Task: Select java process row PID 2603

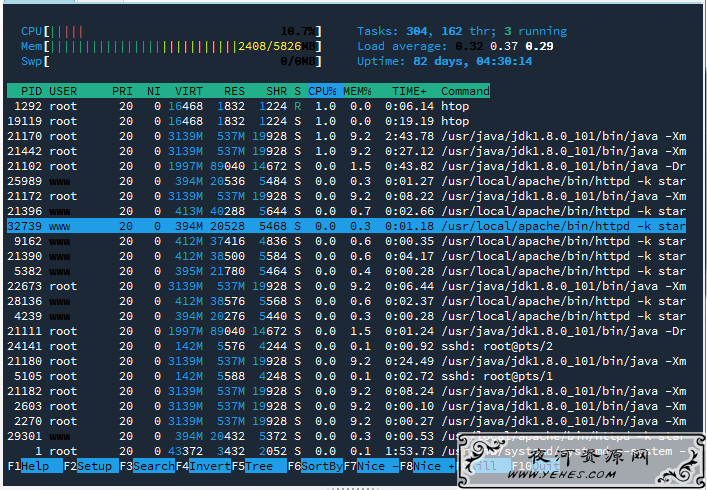Action: pos(346,406)
